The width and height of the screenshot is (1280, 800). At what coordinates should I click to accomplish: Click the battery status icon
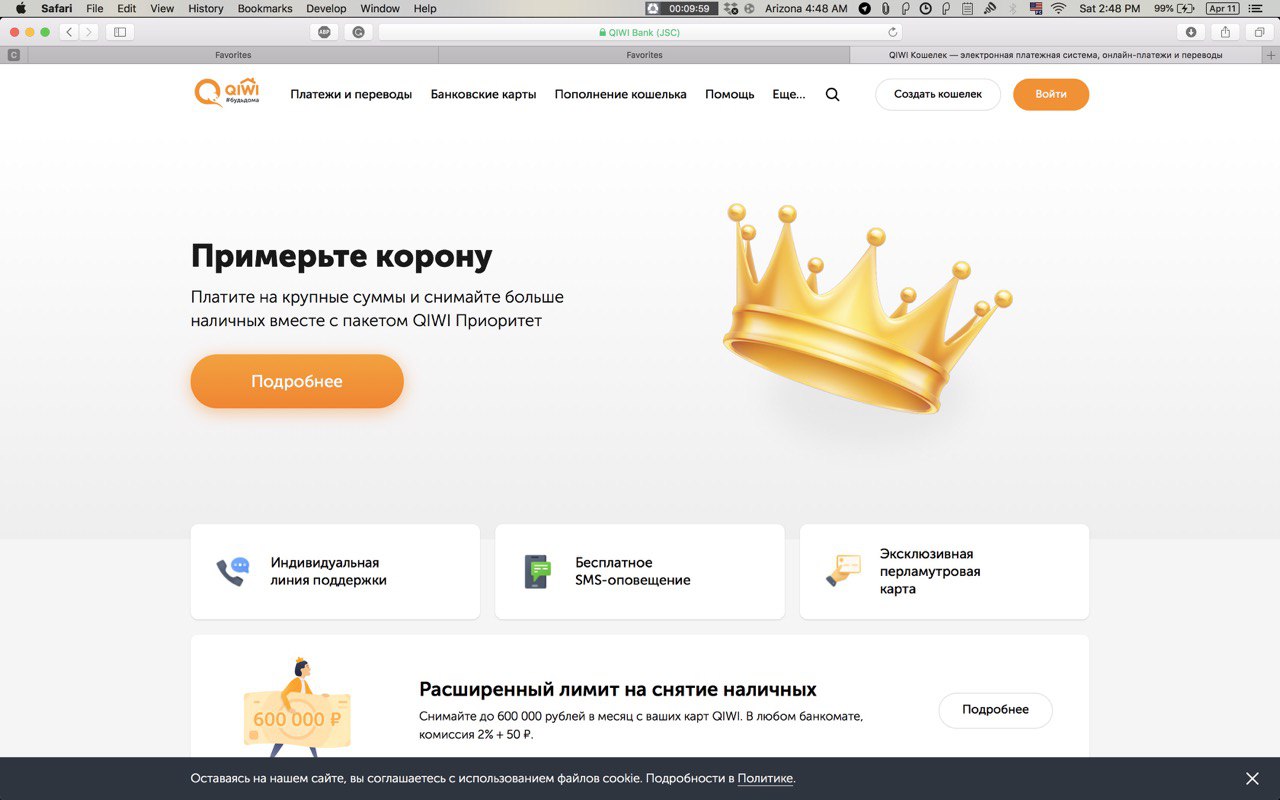pos(1186,8)
